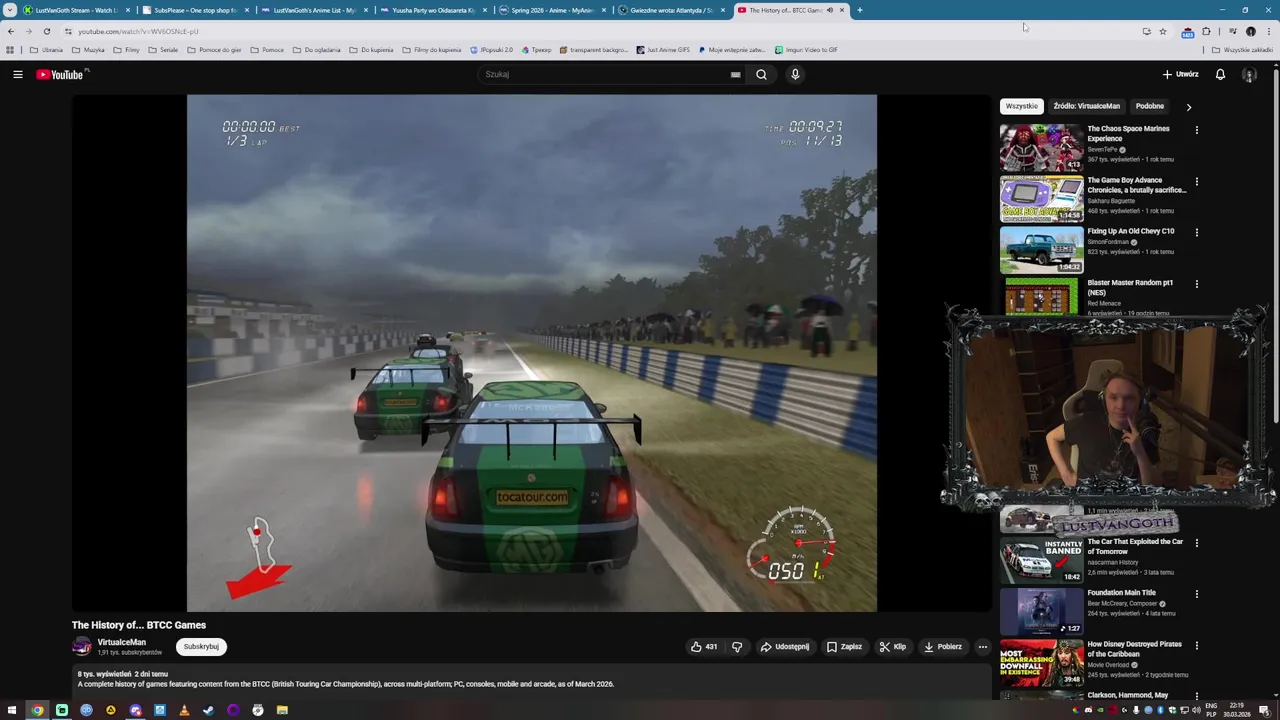Open options for Old Chevy C10 video
1280x720 pixels.
(x=1196, y=233)
